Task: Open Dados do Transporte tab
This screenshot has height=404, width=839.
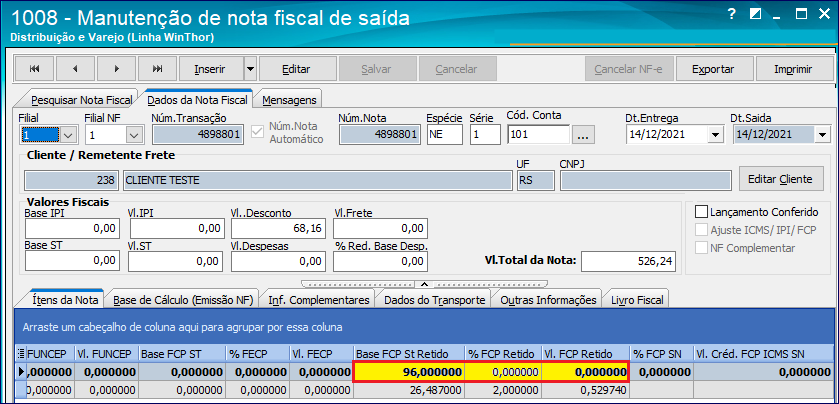Action: tap(434, 300)
